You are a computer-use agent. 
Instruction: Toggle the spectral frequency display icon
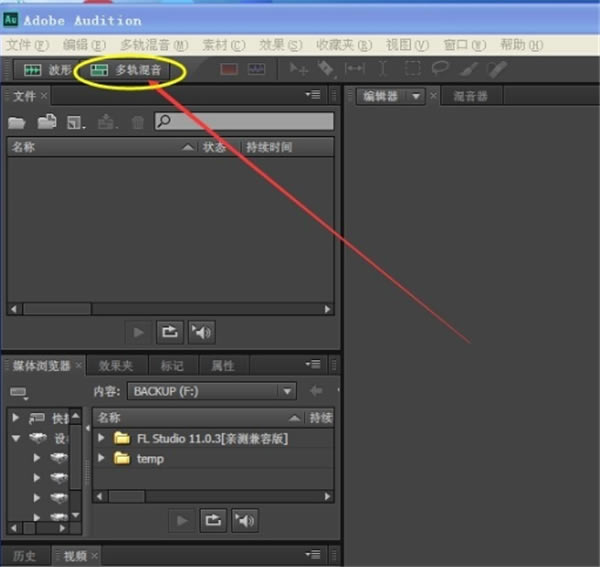229,69
